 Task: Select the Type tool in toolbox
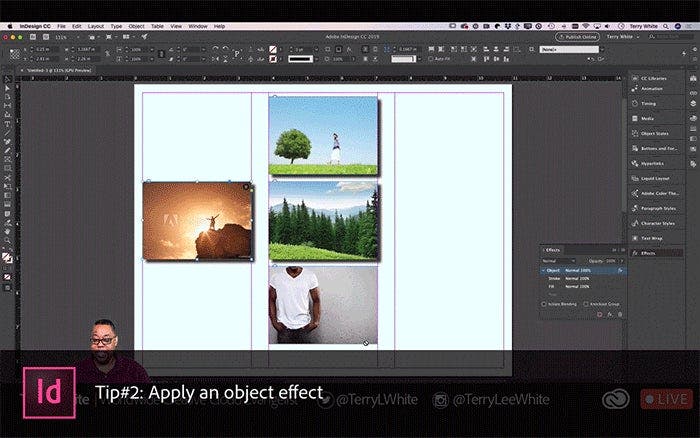7,124
